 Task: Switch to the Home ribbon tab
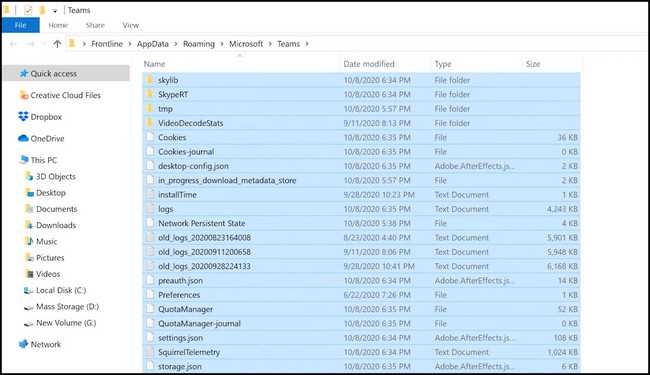[x=58, y=25]
